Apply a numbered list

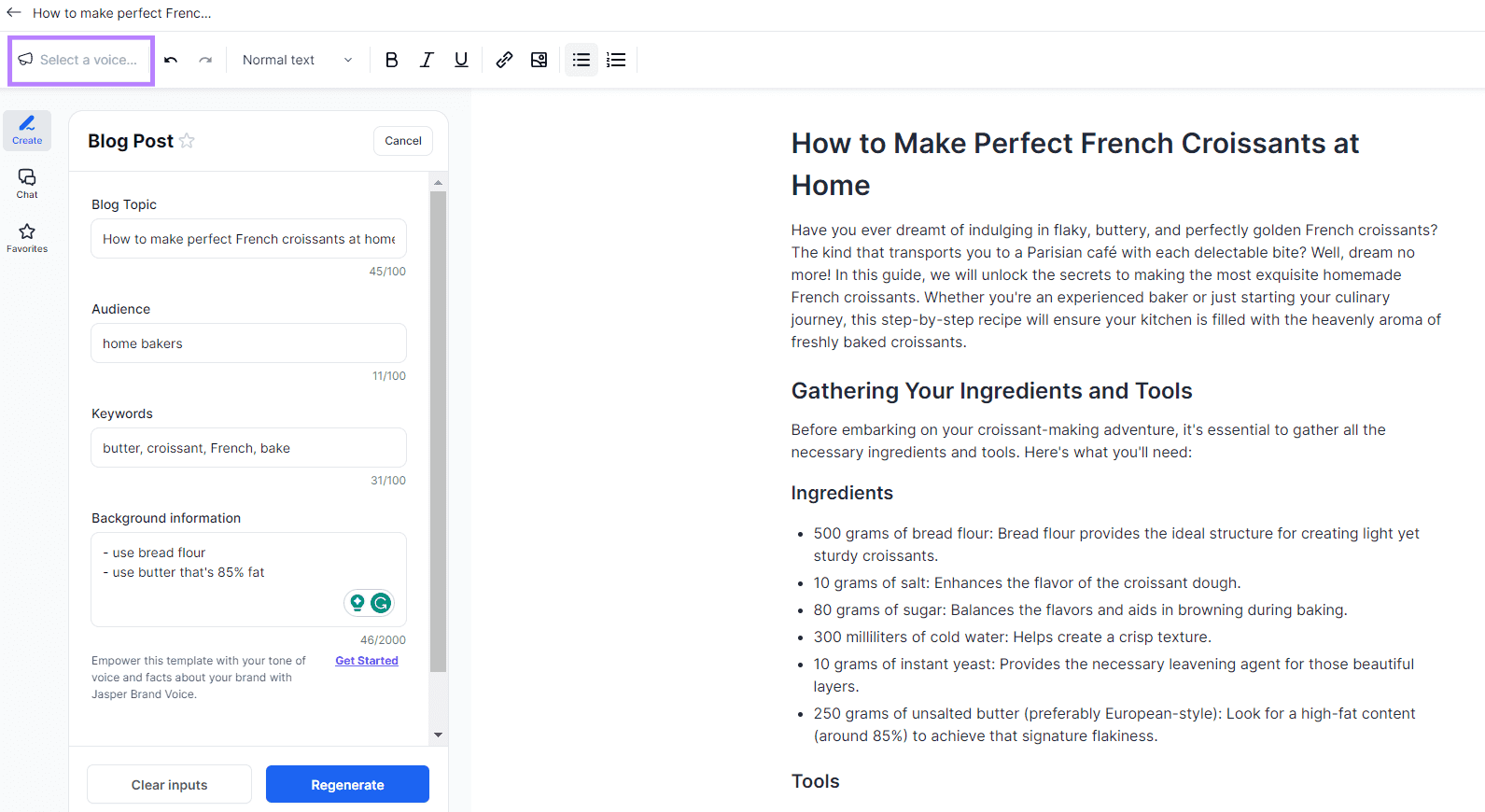point(616,59)
